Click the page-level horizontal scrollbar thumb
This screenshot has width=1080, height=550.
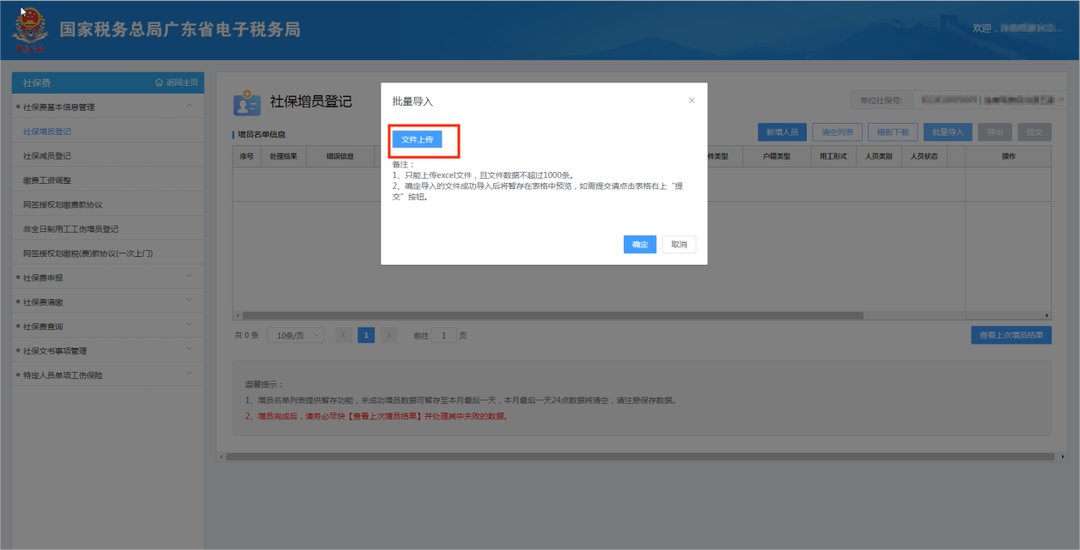640,456
